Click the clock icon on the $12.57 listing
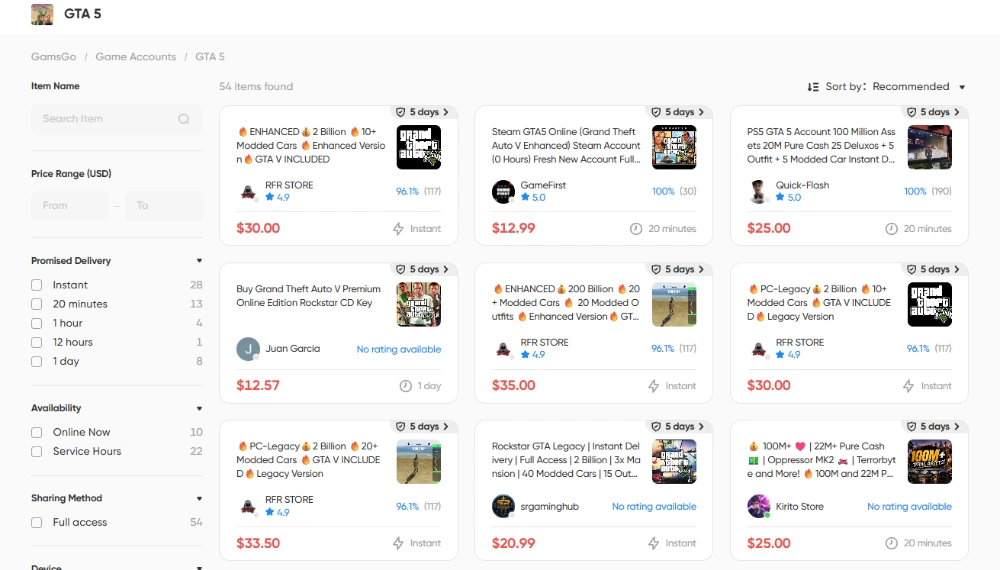Viewport: 1000px width, 570px height. click(406, 386)
